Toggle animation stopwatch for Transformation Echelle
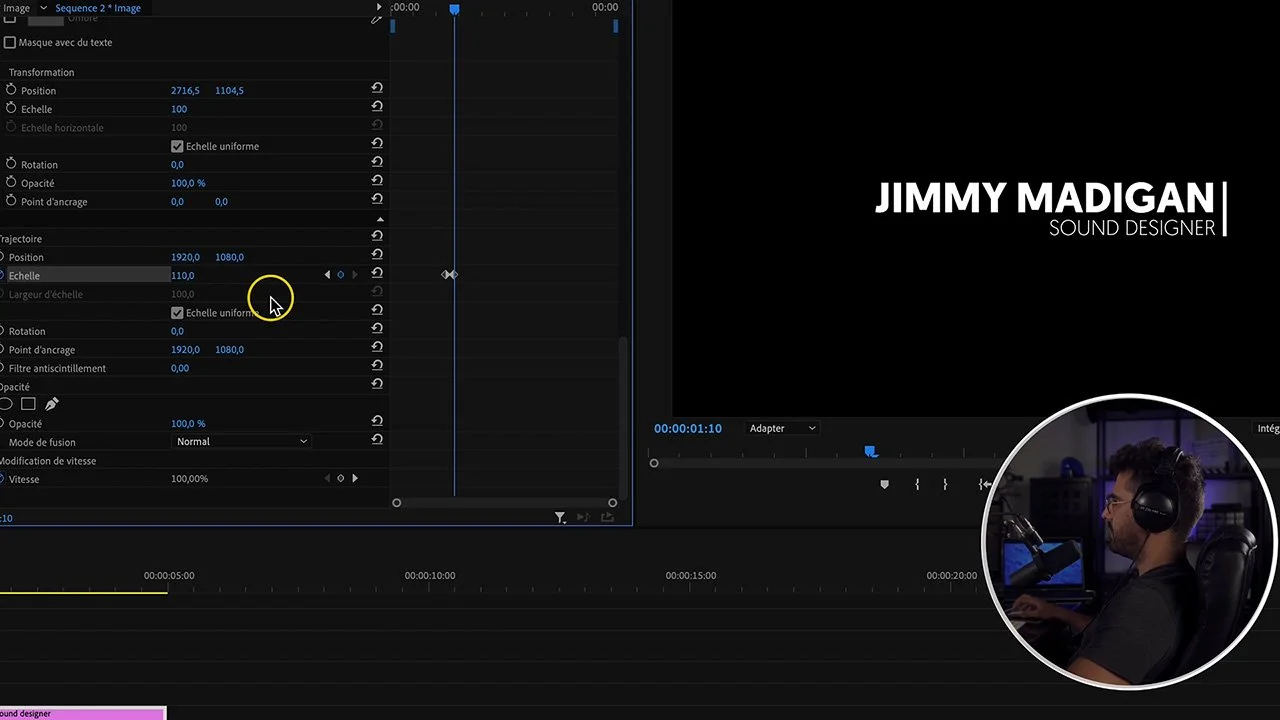Image resolution: width=1280 pixels, height=720 pixels. point(11,108)
